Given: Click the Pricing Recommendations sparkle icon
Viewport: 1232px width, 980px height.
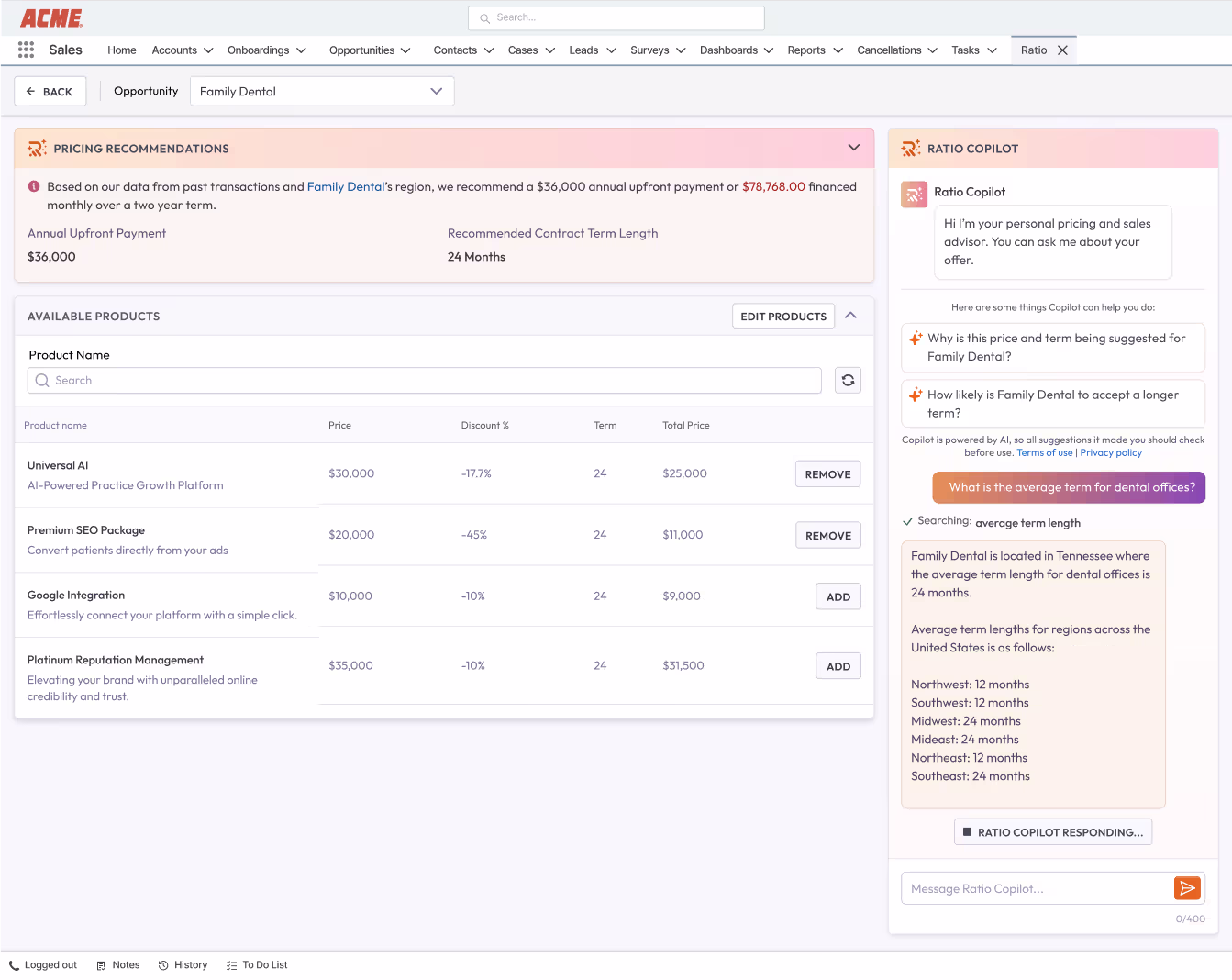Looking at the screenshot, I should pos(37,149).
